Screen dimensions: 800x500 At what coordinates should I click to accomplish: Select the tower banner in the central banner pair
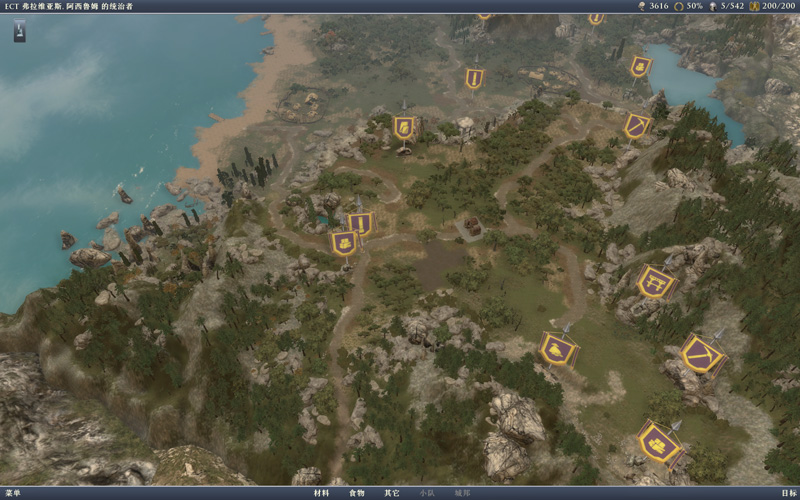(x=361, y=224)
